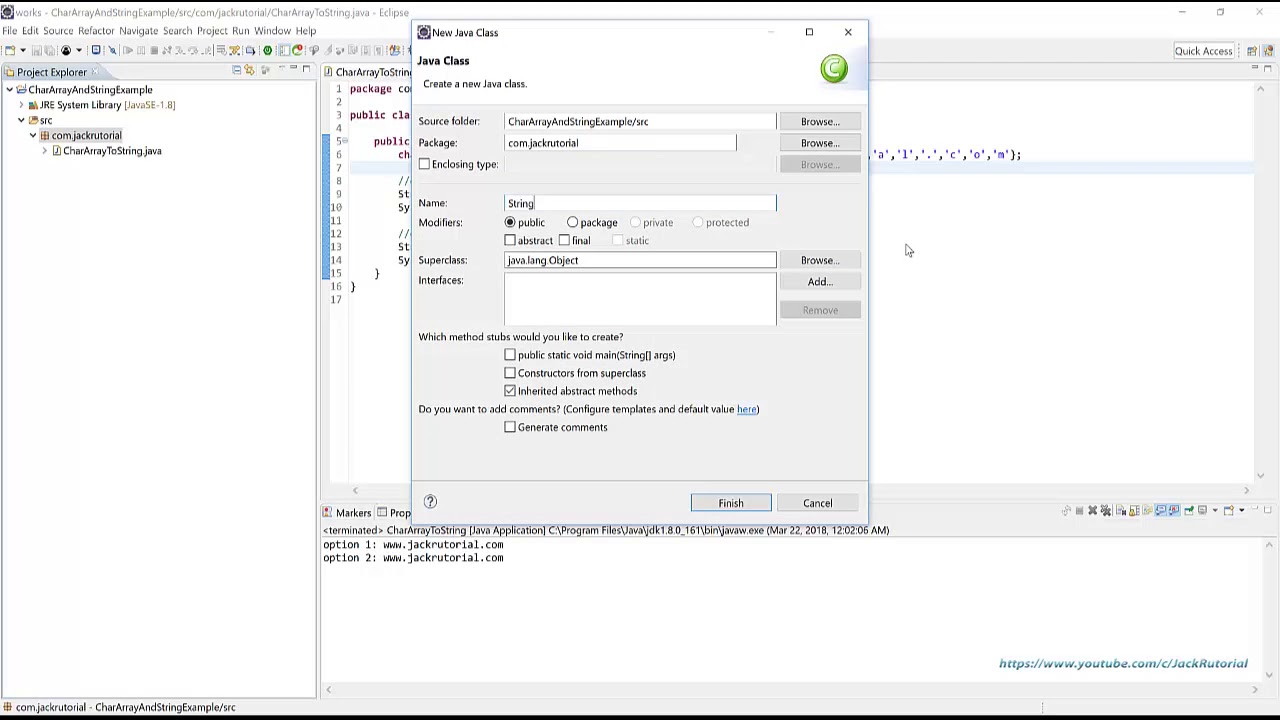The height and width of the screenshot is (720, 1280).
Task: Expand the CharArrayToString.java node
Action: [x=44, y=151]
